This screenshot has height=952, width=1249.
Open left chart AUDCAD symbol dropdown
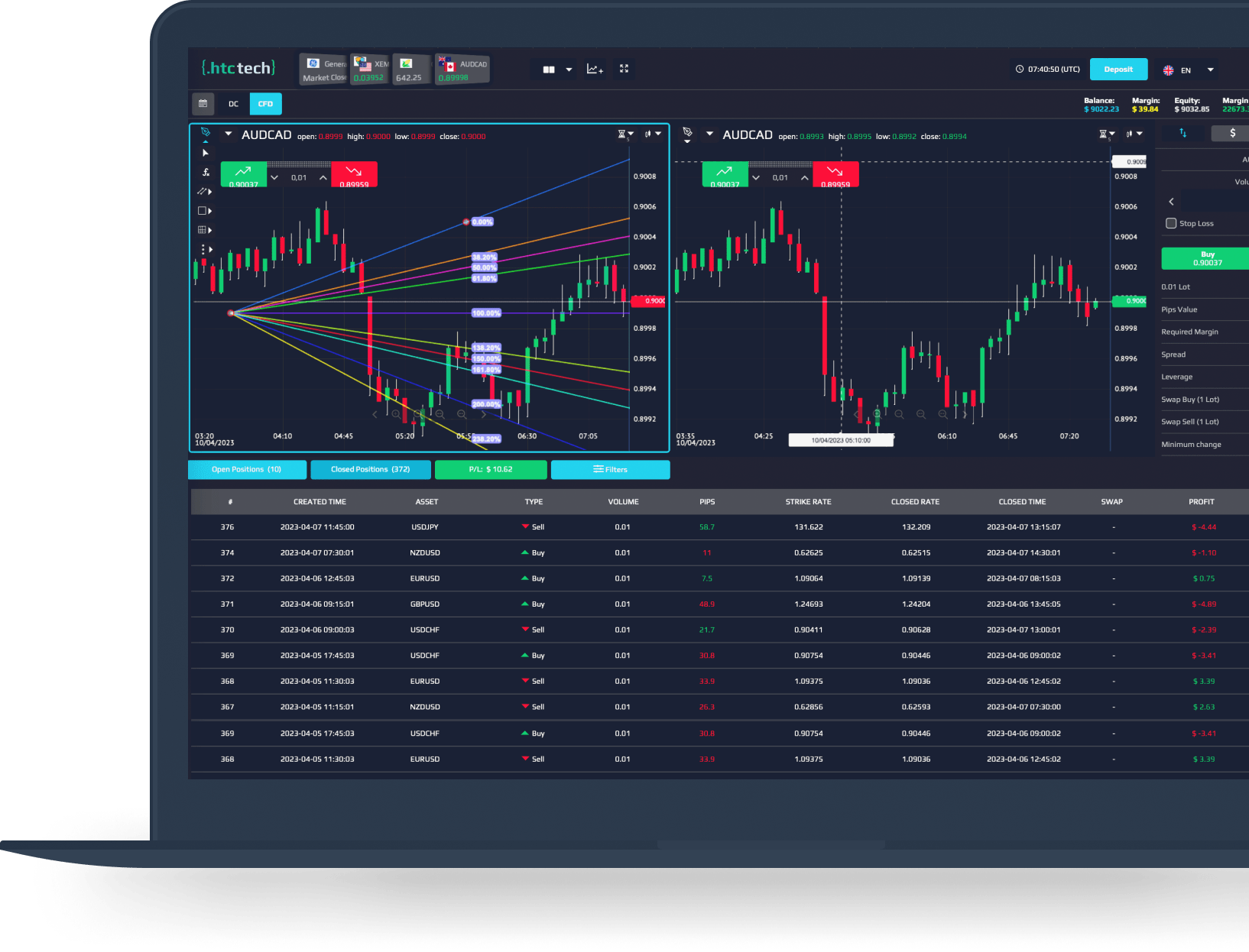228,134
